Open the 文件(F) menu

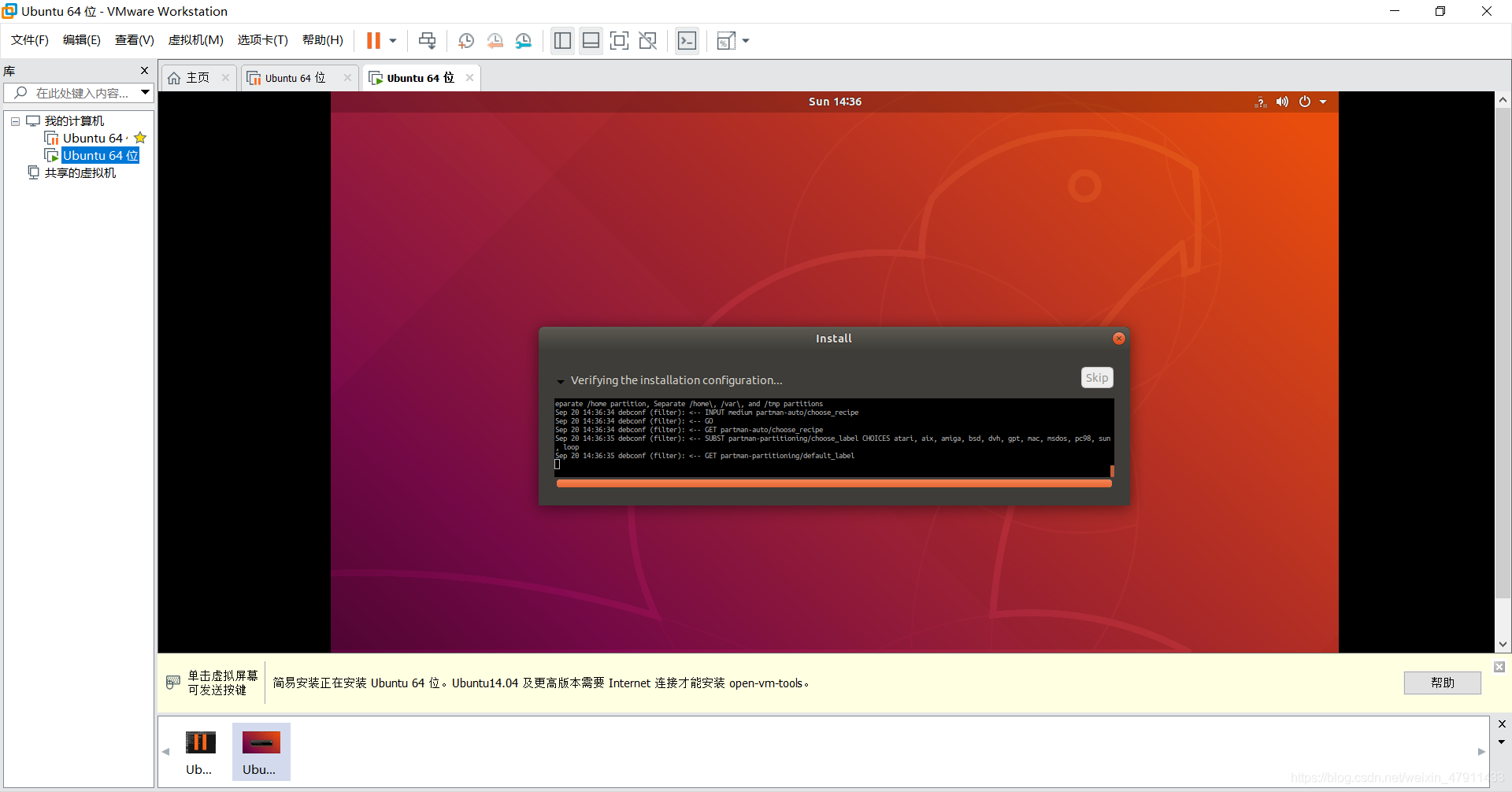(30, 40)
